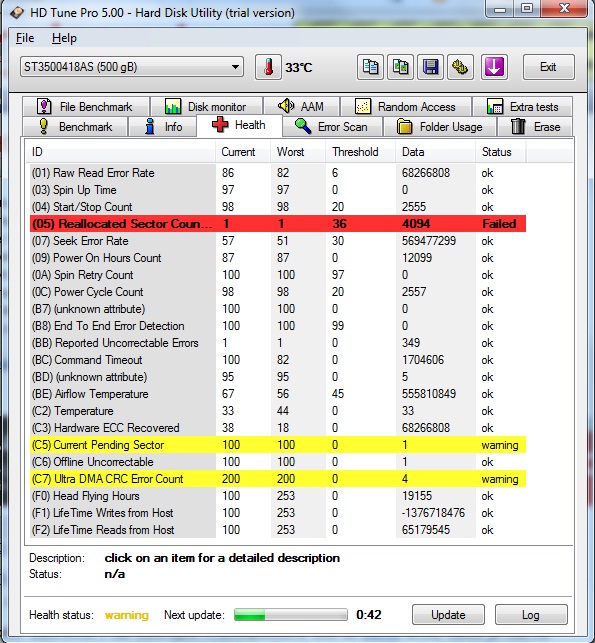Select the Seek Error Rate row

coord(278,241)
